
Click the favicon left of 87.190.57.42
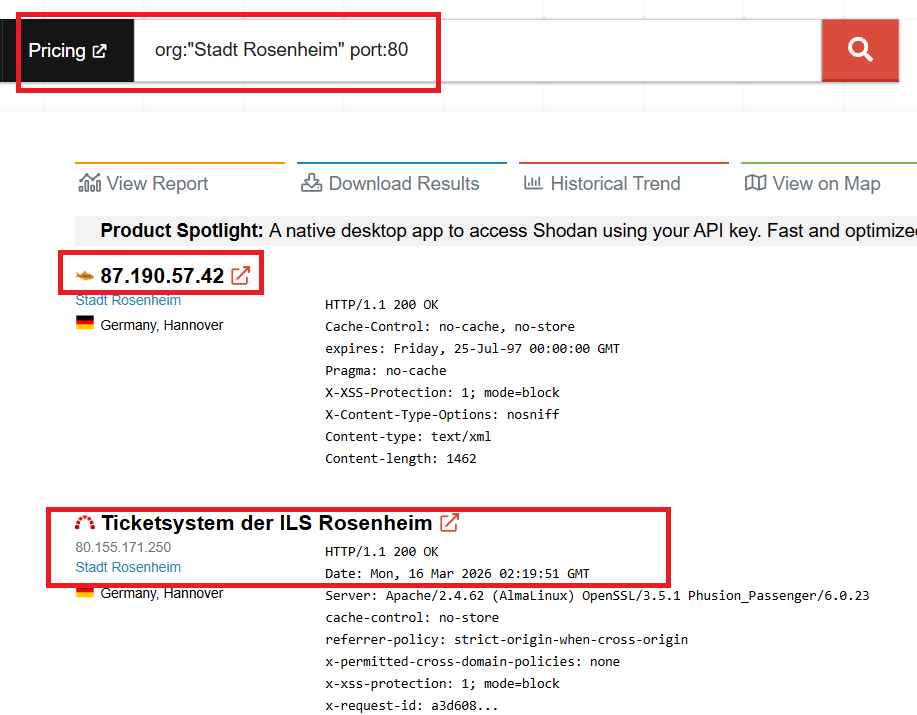coord(85,276)
